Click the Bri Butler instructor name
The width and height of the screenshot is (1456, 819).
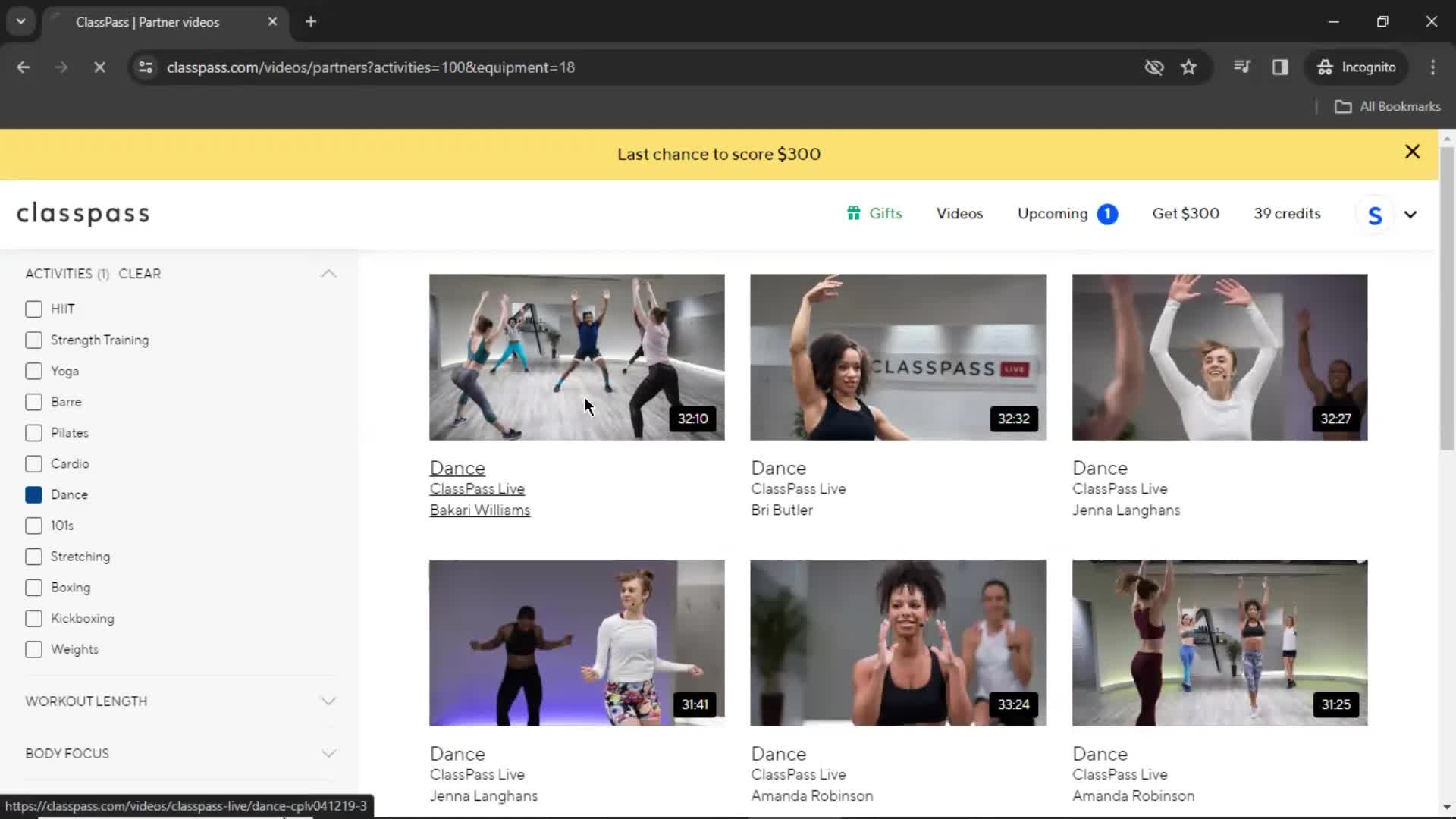782,510
